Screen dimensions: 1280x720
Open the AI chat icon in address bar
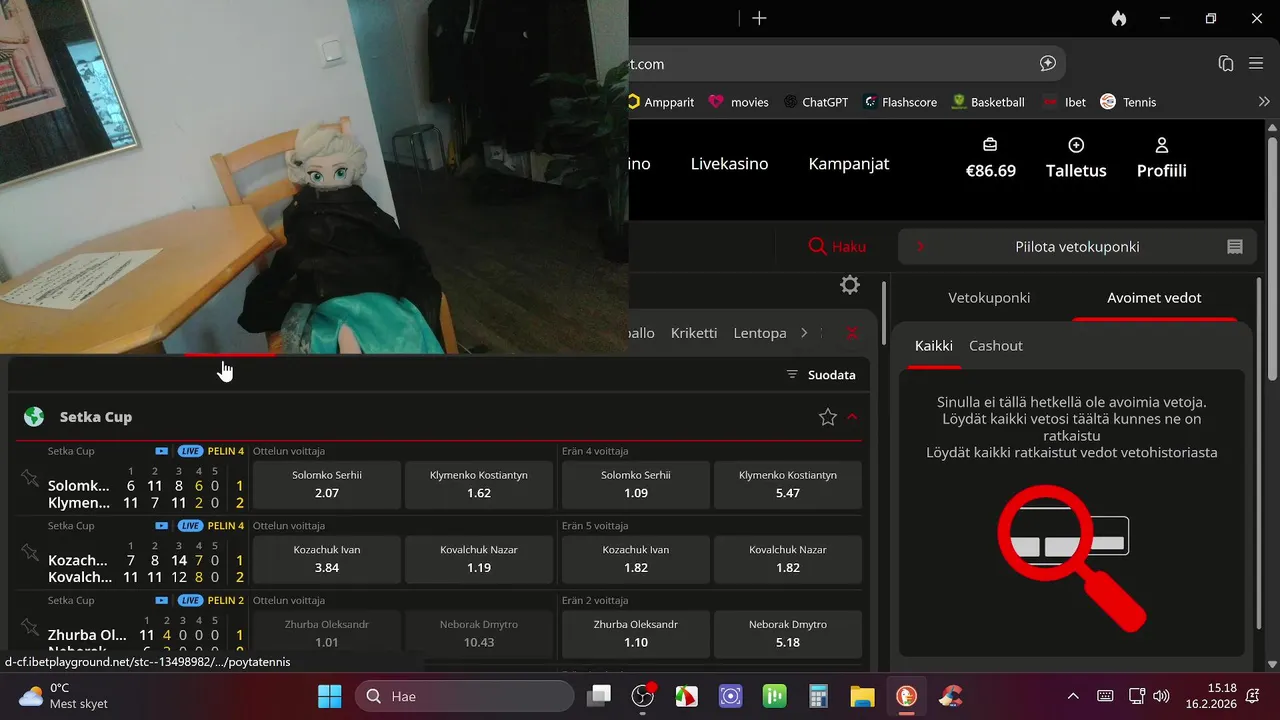1047,63
